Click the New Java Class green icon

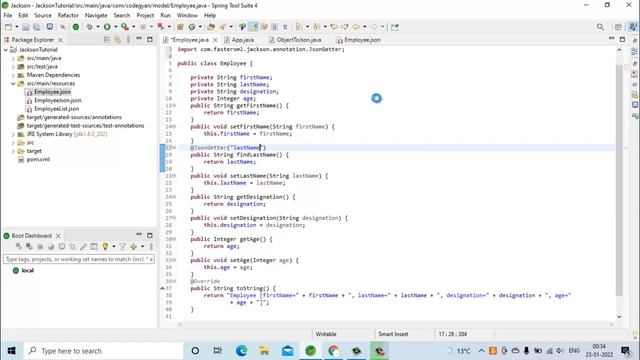pyautogui.click(x=192, y=27)
